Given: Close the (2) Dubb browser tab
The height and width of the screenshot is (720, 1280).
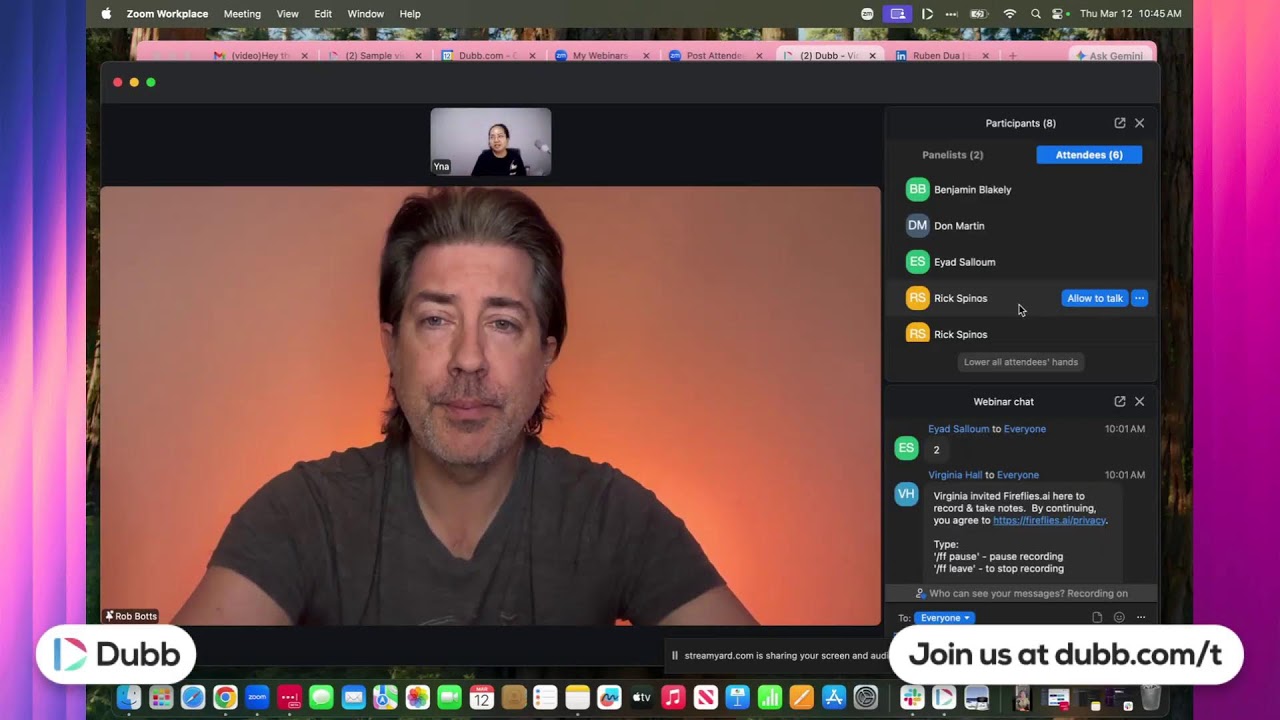Looking at the screenshot, I should point(872,56).
